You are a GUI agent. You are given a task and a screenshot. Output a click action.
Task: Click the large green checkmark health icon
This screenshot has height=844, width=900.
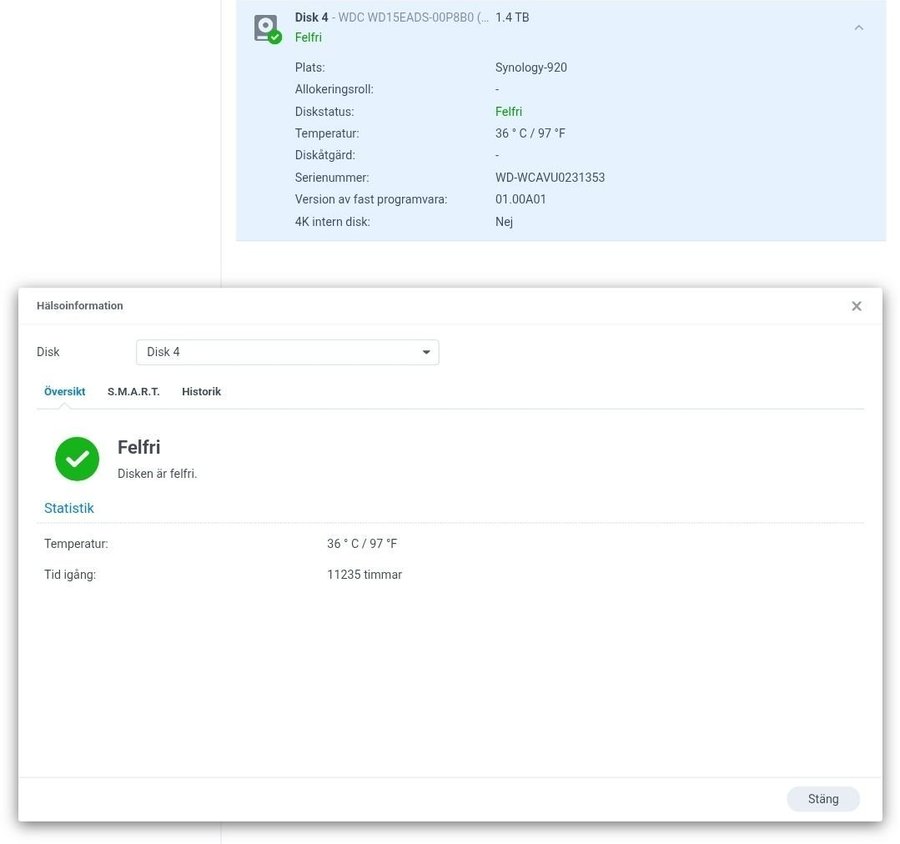coord(77,459)
